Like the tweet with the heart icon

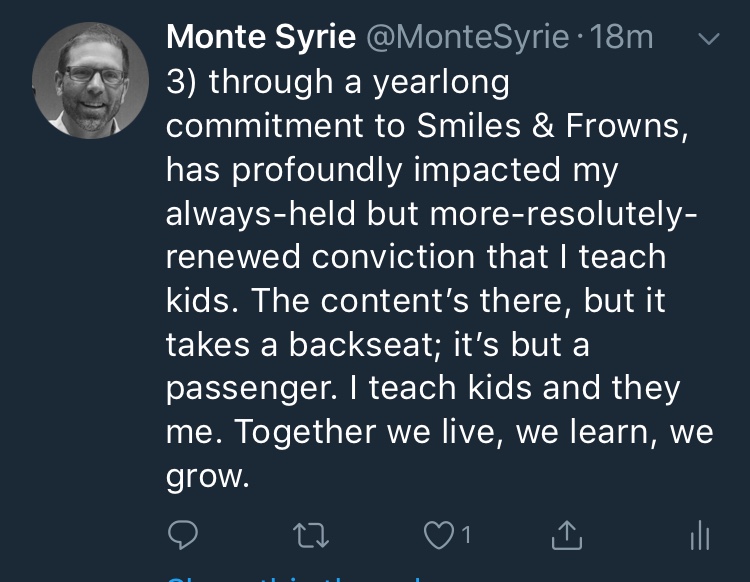439,537
